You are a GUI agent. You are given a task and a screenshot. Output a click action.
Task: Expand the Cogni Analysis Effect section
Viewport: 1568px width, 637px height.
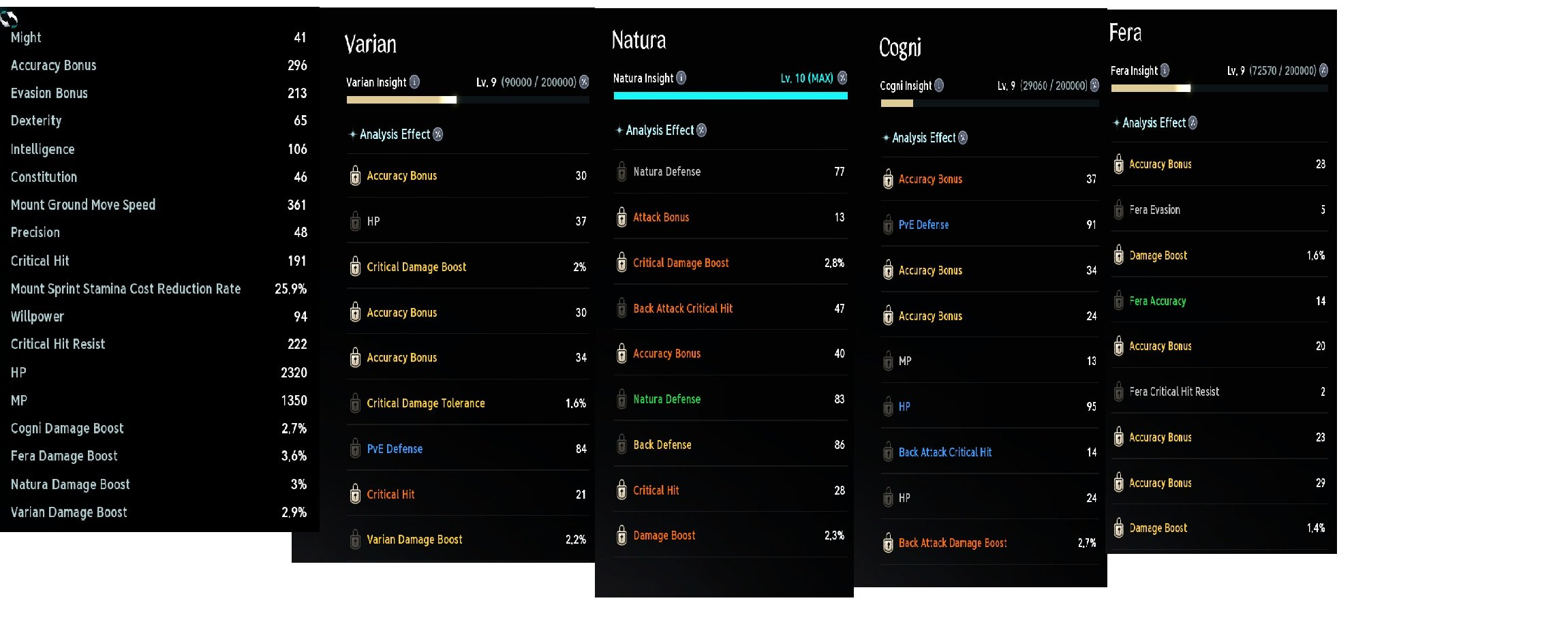pyautogui.click(x=924, y=138)
